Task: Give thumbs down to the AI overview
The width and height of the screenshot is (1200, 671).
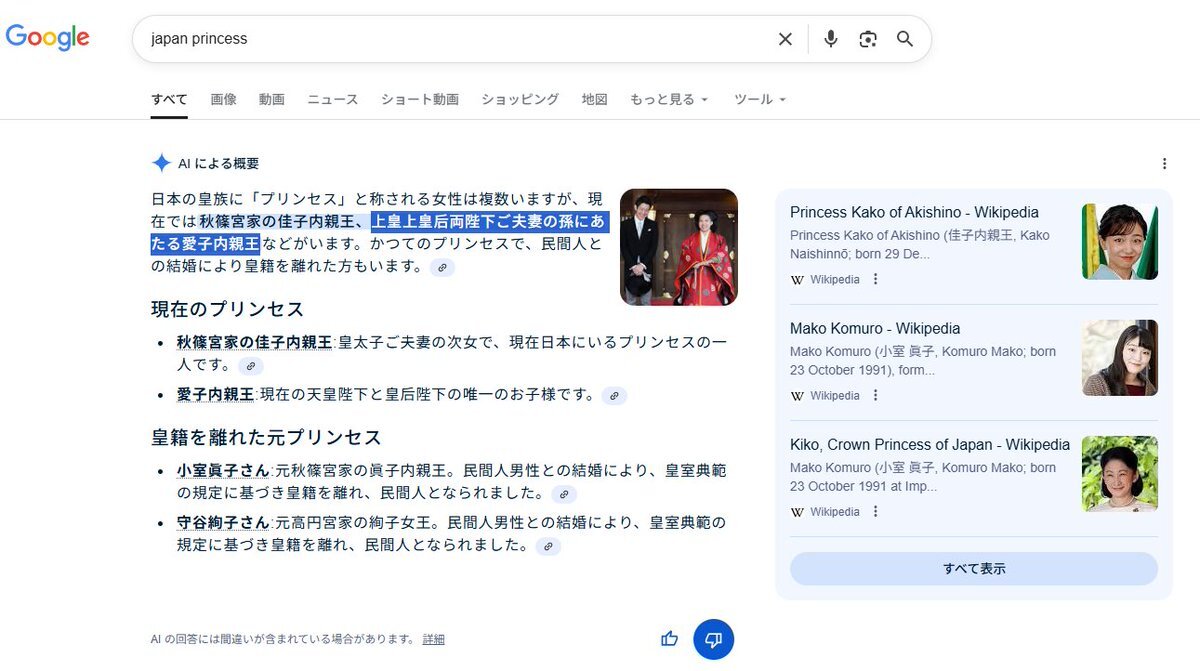Action: [714, 639]
